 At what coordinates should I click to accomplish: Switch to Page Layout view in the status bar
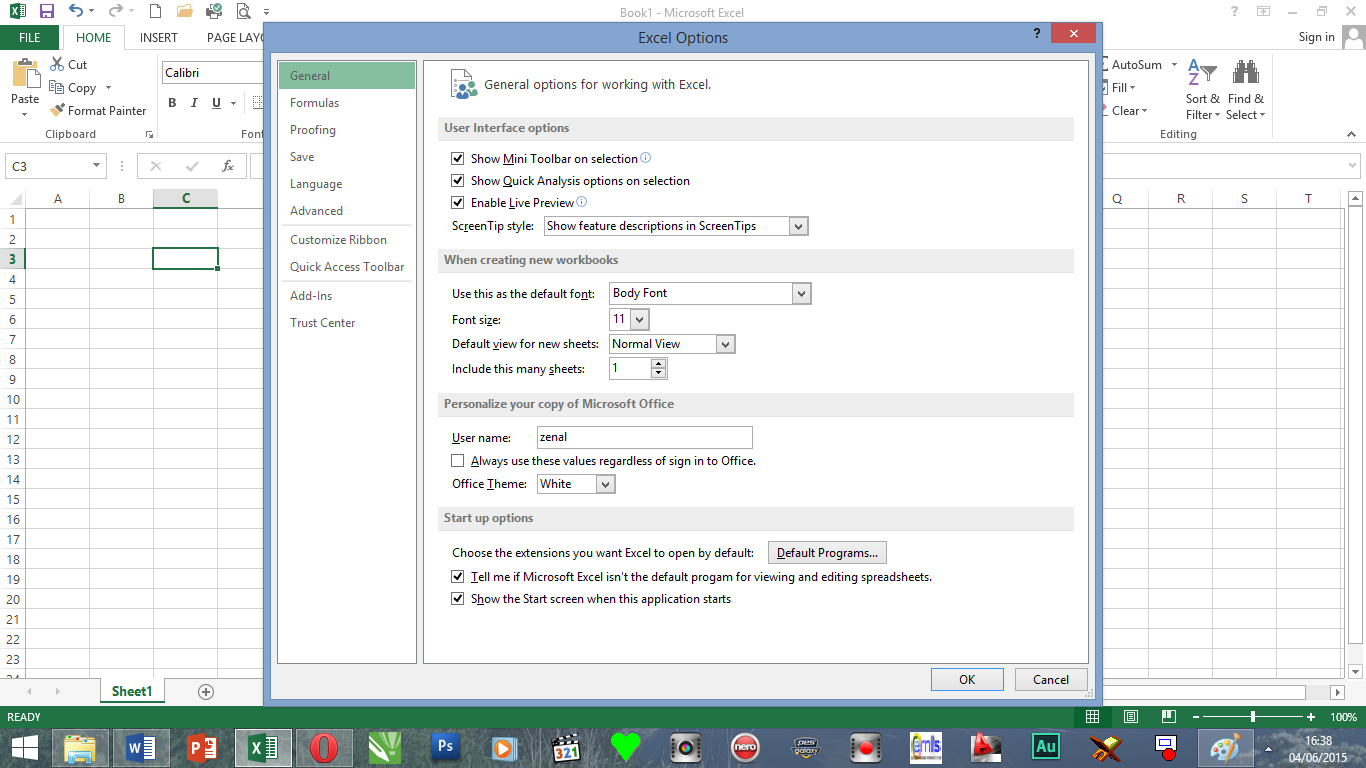[1131, 717]
